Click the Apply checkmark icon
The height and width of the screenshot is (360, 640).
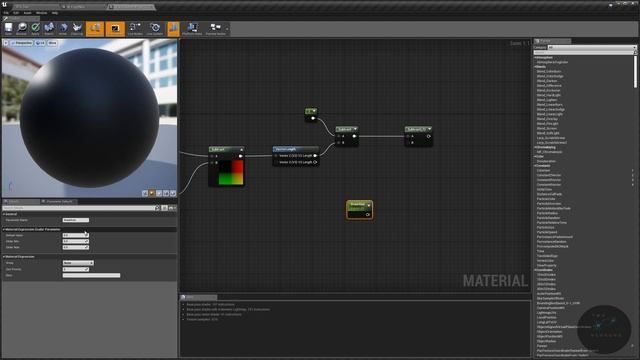(x=36, y=29)
